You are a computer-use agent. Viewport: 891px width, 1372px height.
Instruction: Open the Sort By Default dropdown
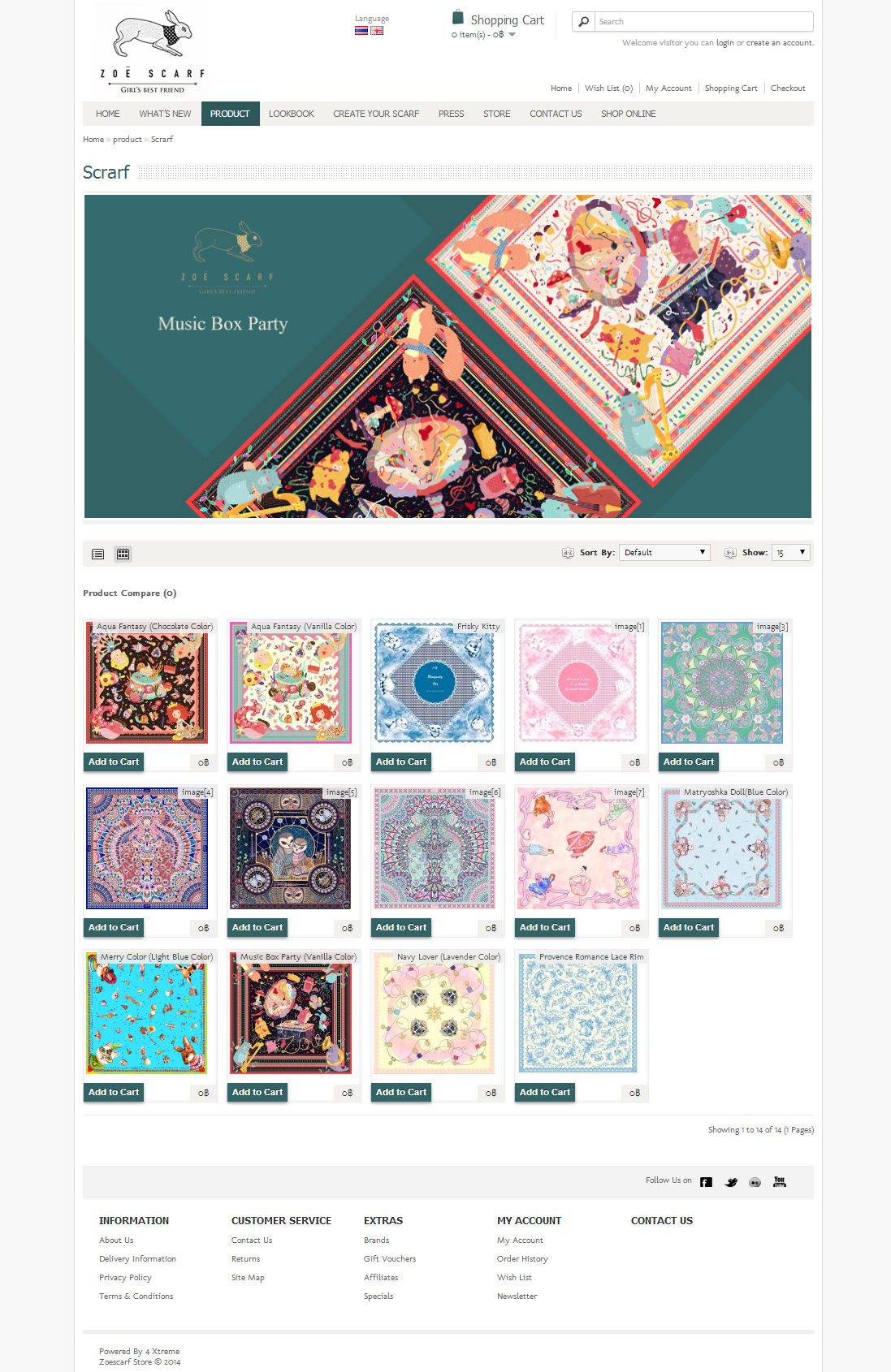[664, 552]
